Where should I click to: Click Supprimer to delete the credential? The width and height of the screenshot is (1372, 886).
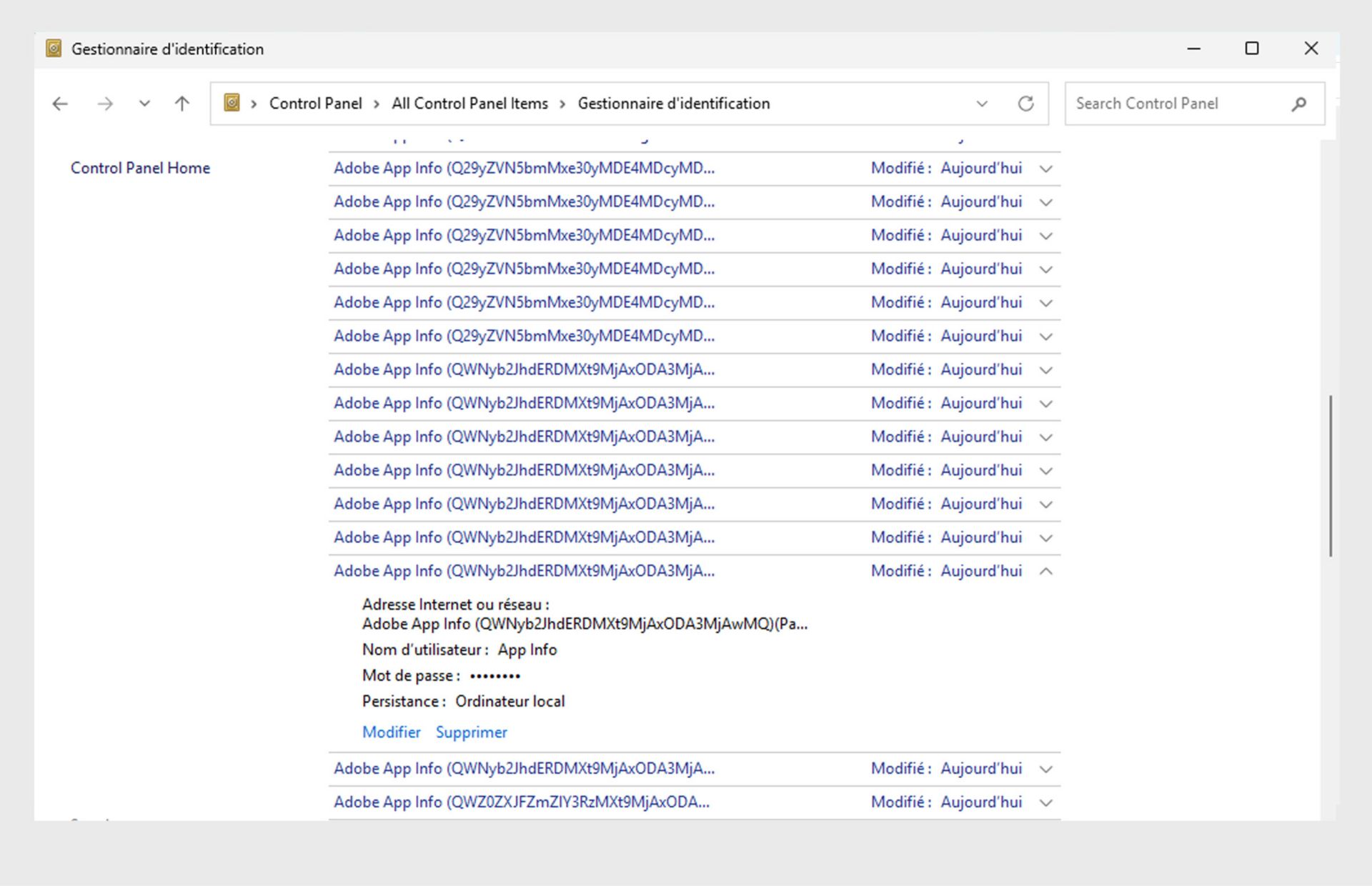[x=472, y=732]
